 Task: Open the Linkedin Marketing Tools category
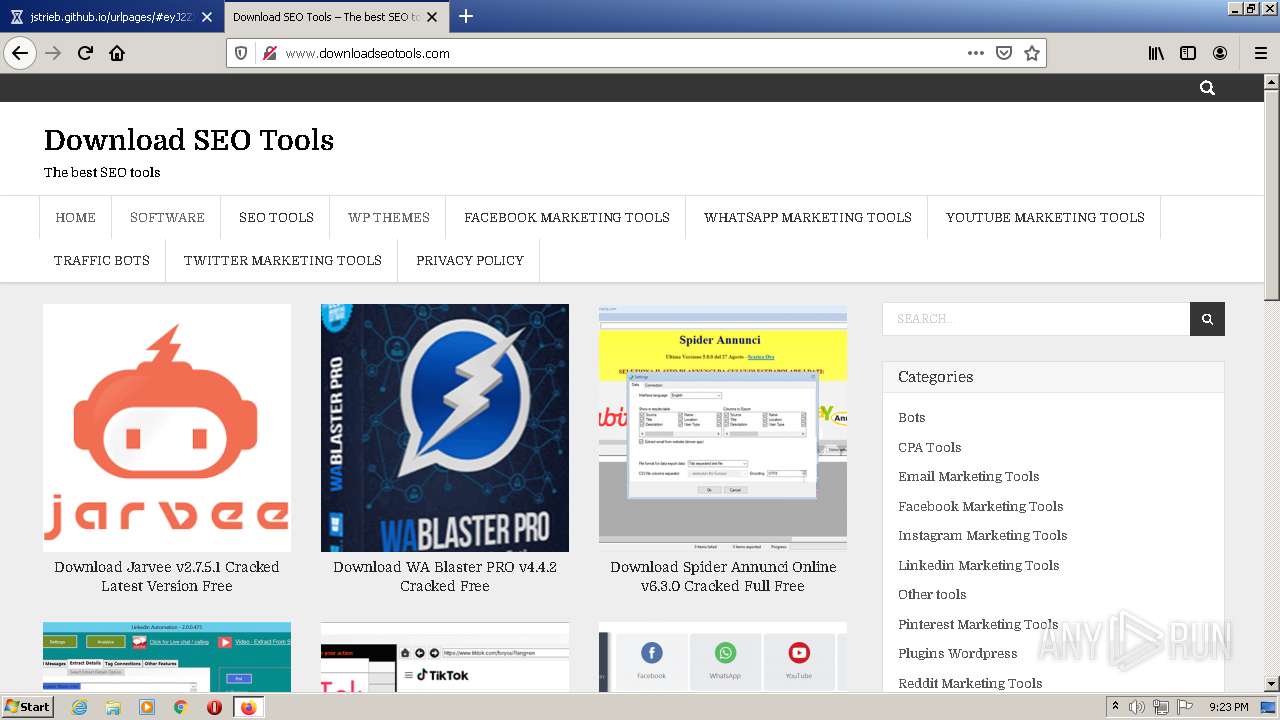(x=979, y=565)
